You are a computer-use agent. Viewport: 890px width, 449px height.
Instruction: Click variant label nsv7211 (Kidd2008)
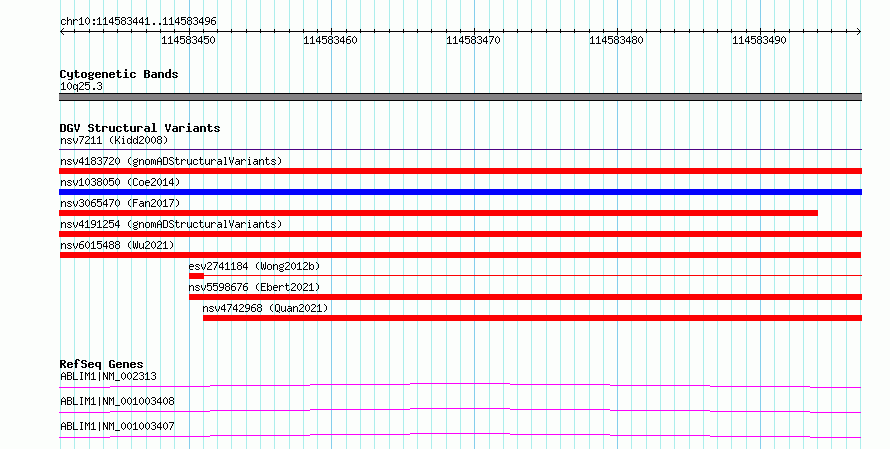(114, 140)
